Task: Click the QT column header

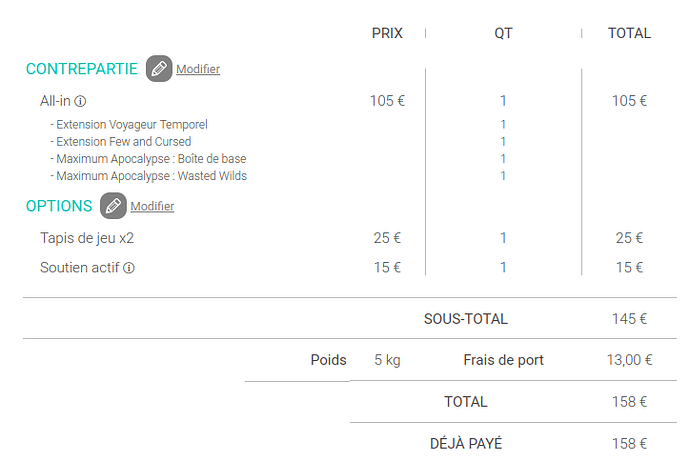Action: click(x=503, y=33)
